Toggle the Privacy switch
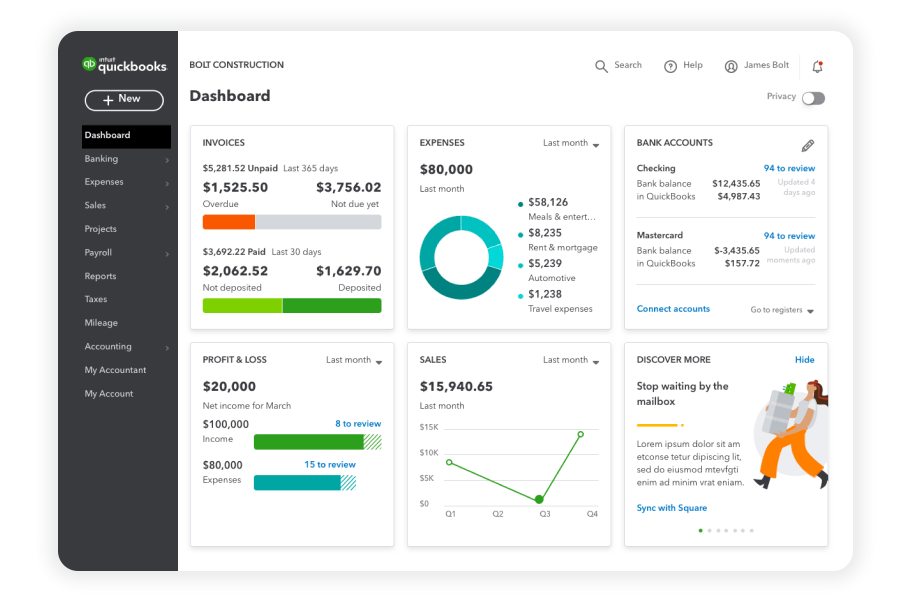Viewport: 911px width, 602px height. 813,98
